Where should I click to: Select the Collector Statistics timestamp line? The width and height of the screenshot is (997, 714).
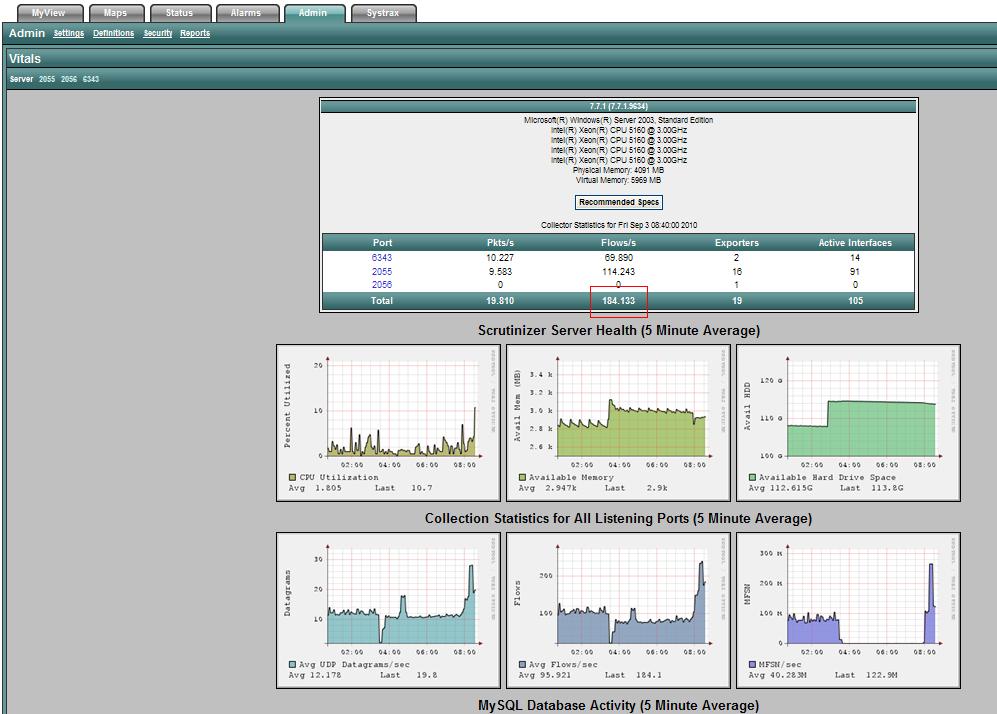click(619, 225)
